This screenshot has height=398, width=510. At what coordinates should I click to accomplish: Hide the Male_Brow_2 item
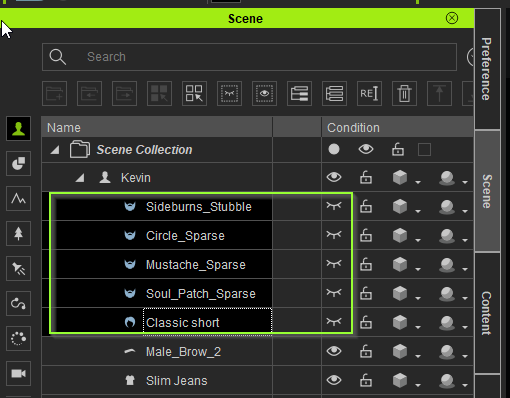tap(334, 351)
